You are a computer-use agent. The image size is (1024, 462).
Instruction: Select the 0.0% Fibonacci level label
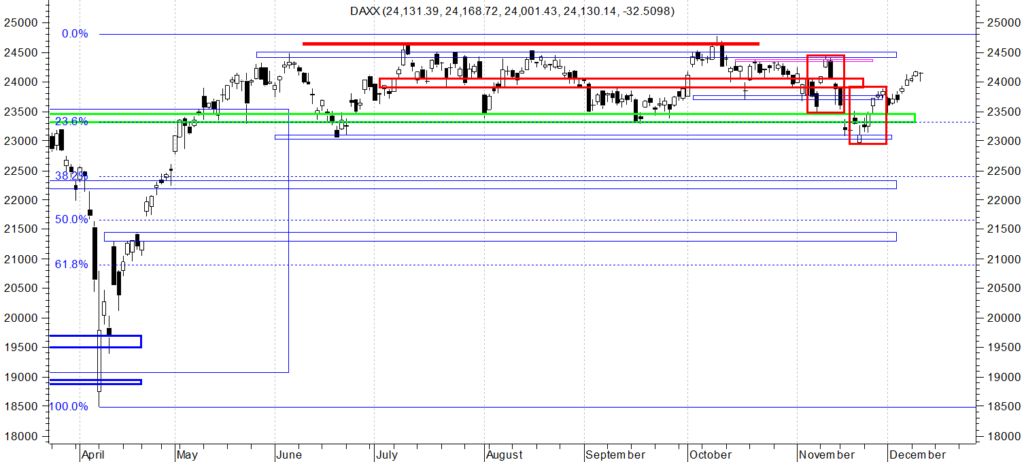tap(75, 34)
